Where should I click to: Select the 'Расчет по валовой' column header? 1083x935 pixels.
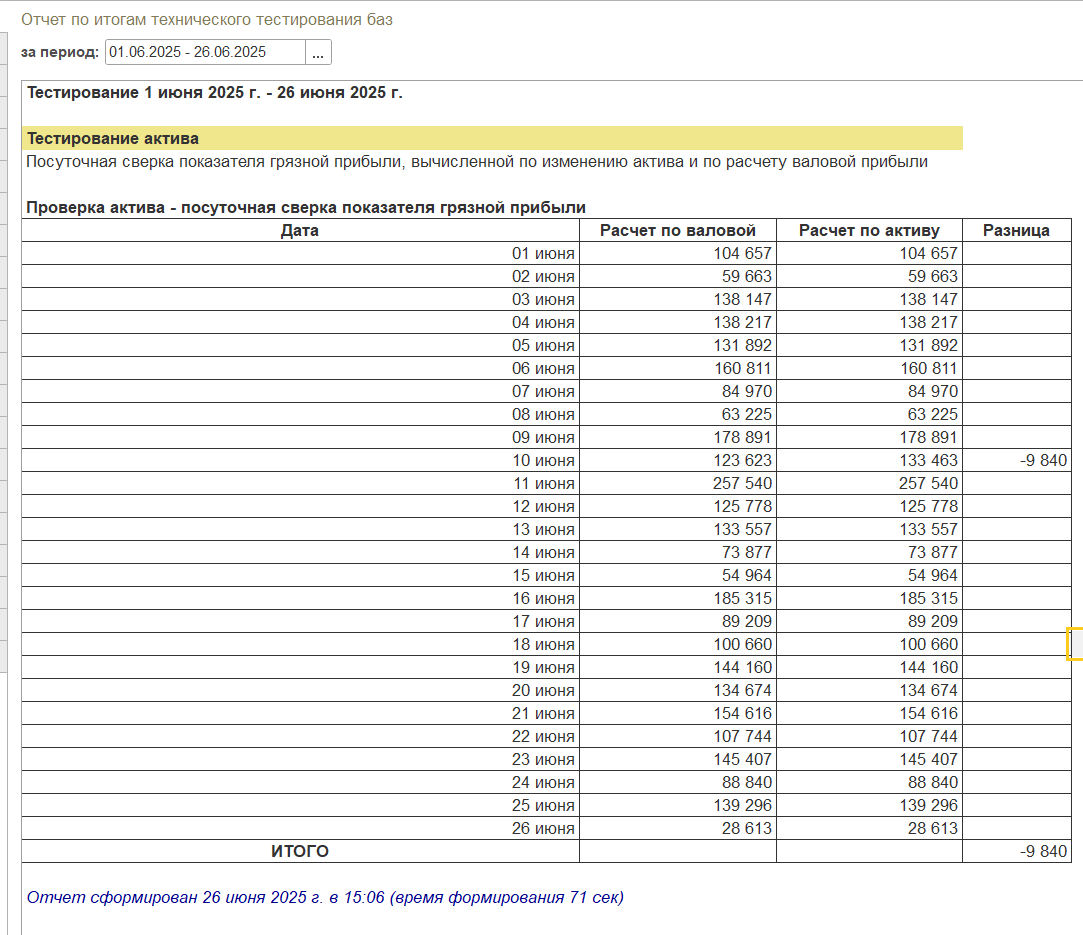click(x=678, y=231)
